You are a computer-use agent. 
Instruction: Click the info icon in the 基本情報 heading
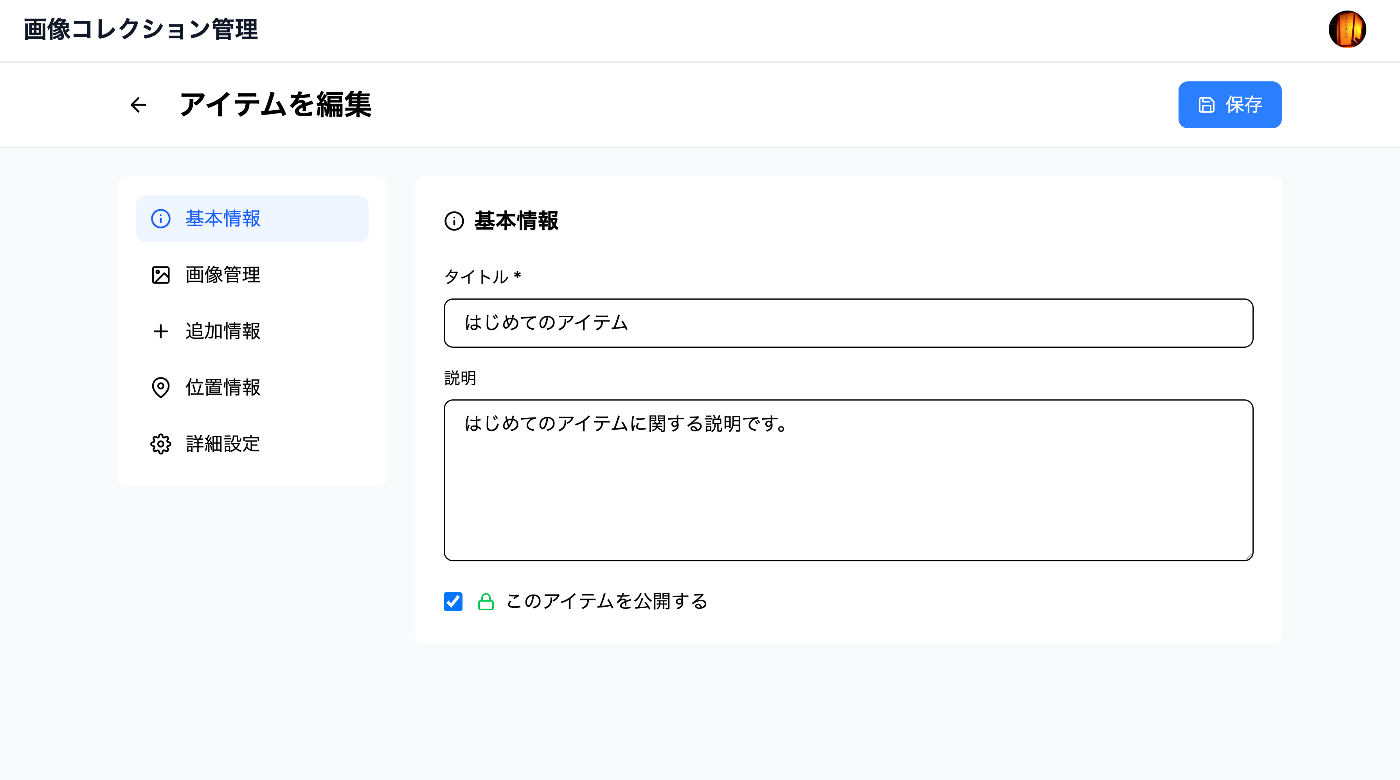point(454,221)
